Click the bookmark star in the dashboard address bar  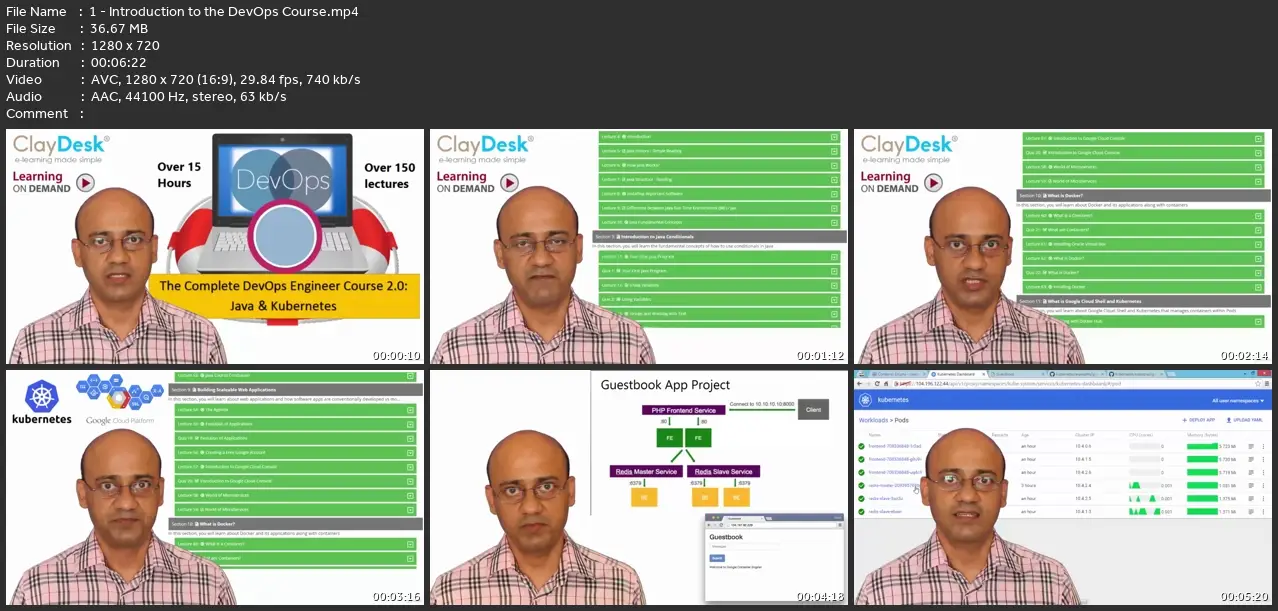click(x=1258, y=384)
